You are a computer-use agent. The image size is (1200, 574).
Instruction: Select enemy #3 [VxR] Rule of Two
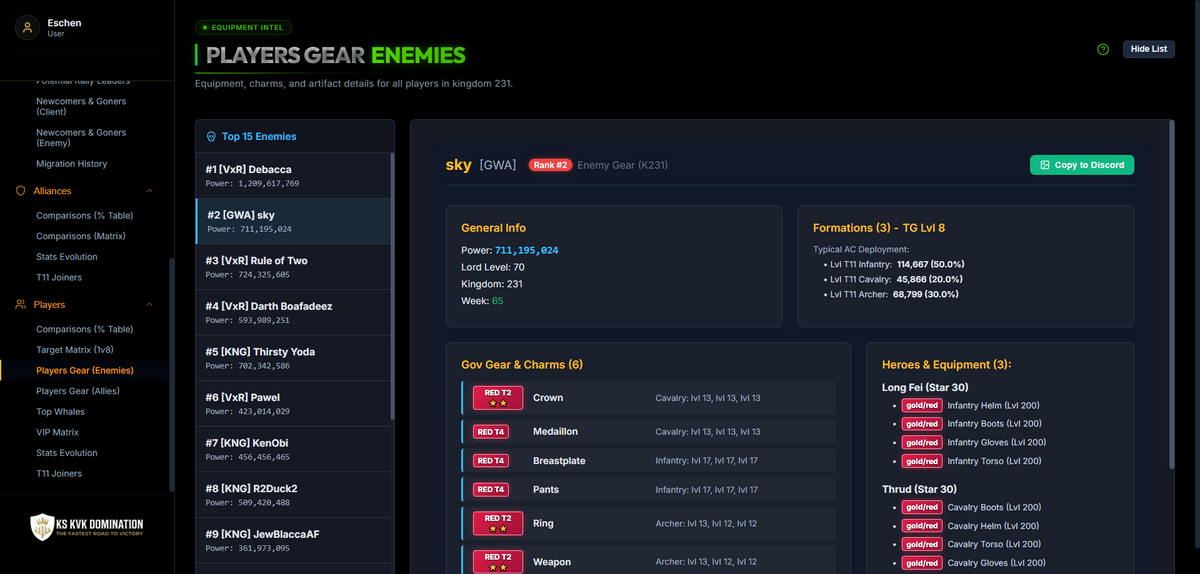(292, 267)
